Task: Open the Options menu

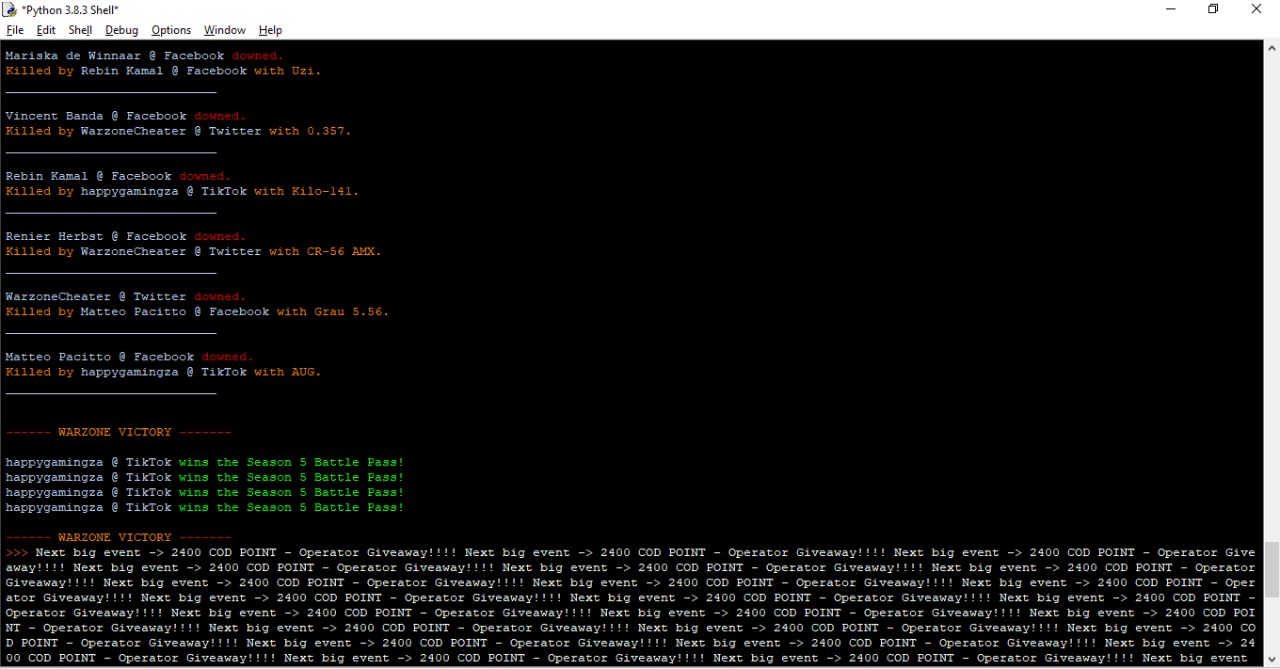Action: 171,30
